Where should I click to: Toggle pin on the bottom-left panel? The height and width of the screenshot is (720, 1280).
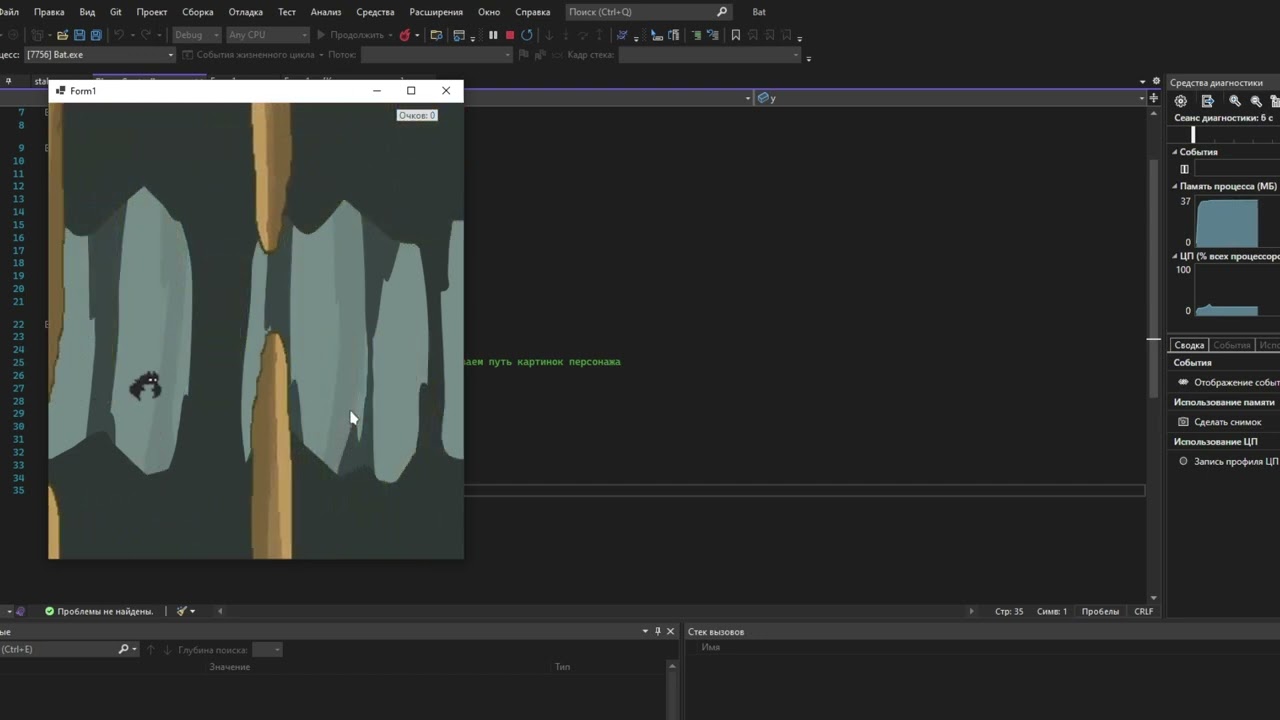click(657, 631)
